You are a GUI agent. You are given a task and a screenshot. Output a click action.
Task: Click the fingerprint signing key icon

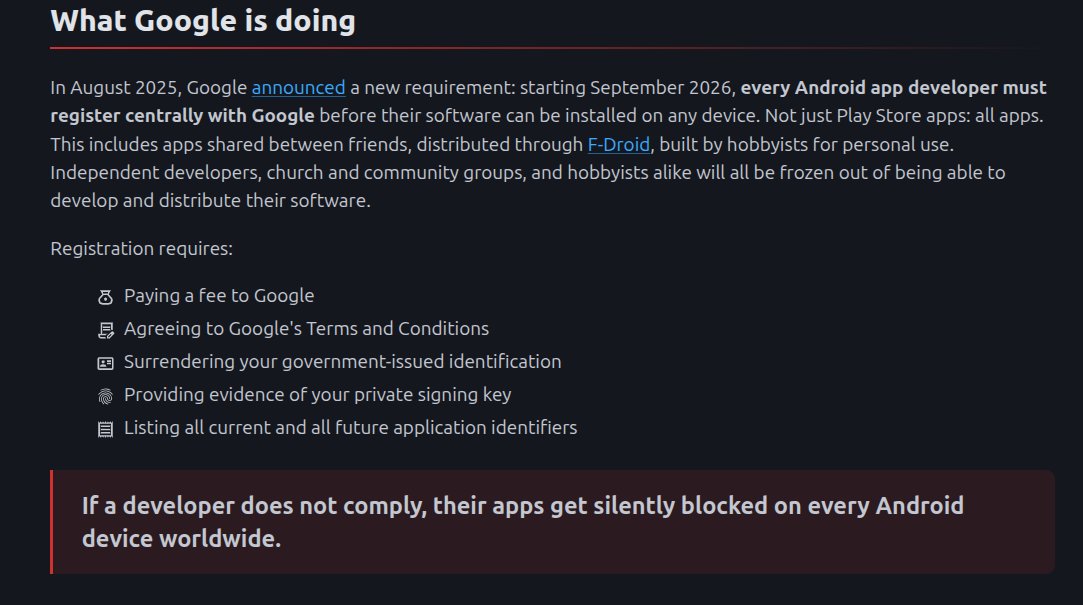[x=105, y=396]
